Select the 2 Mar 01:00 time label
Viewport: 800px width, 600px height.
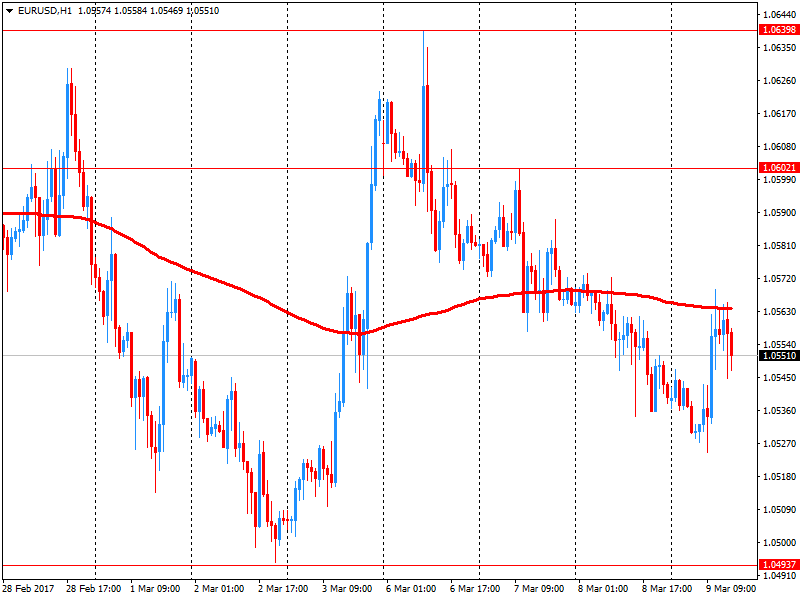pos(219,589)
